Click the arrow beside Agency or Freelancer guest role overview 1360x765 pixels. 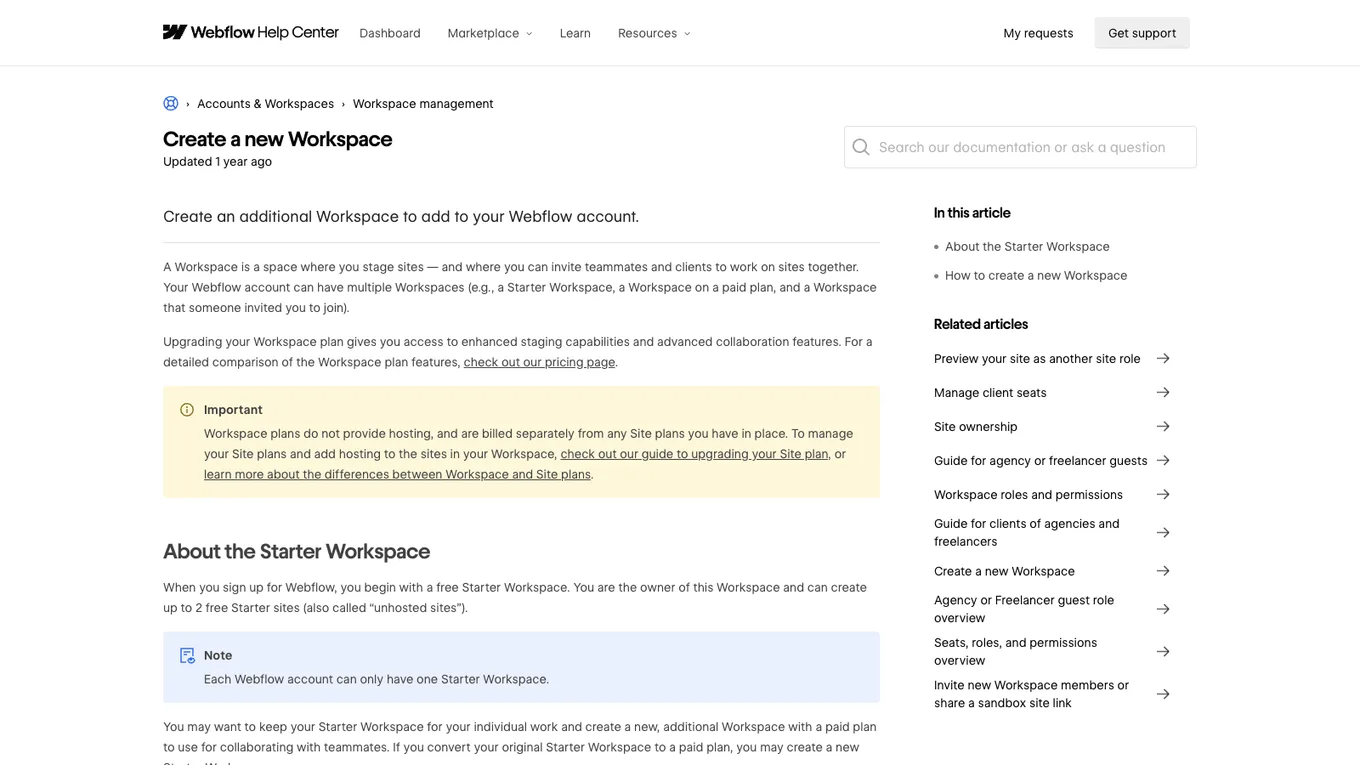[1163, 609]
